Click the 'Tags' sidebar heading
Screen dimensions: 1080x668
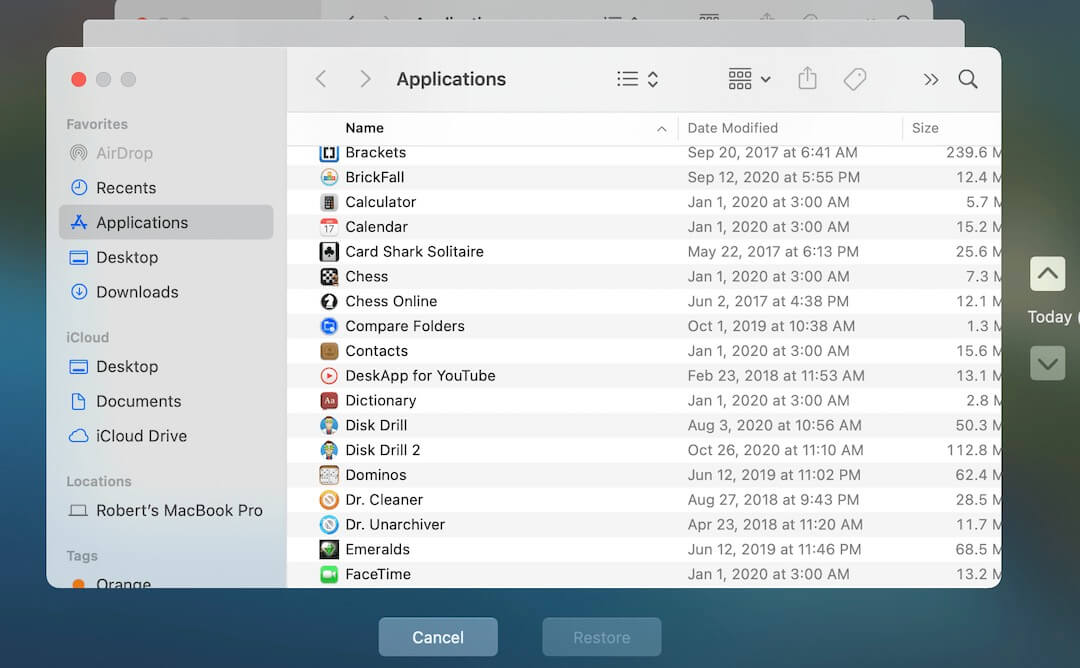click(x=82, y=556)
